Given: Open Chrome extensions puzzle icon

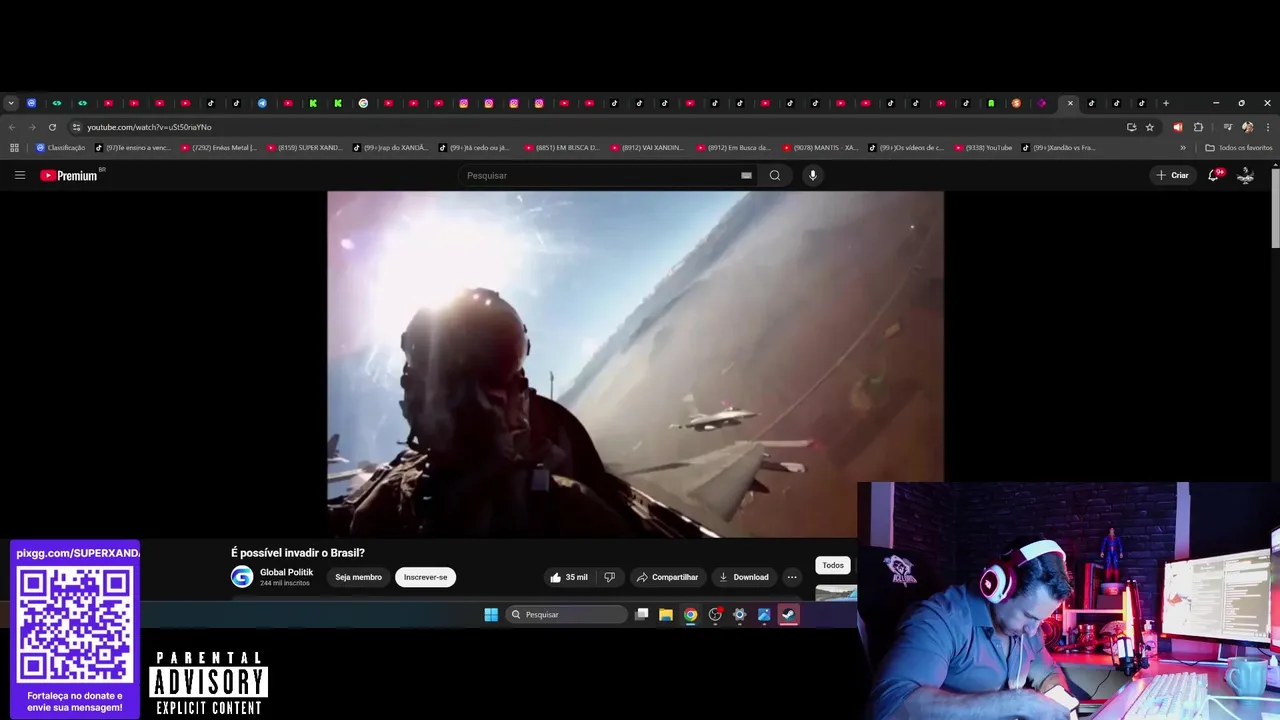Looking at the screenshot, I should click(1198, 127).
